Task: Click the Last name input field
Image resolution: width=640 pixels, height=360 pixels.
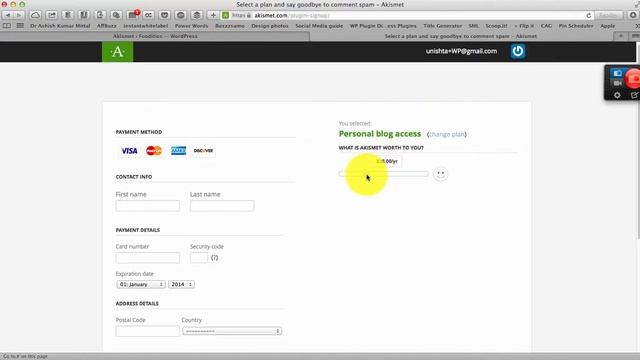Action: pyautogui.click(x=222, y=206)
